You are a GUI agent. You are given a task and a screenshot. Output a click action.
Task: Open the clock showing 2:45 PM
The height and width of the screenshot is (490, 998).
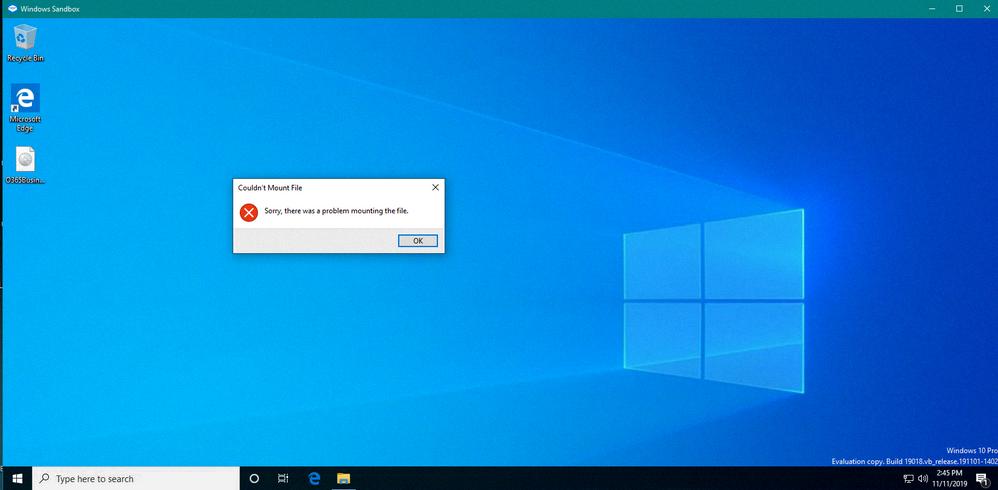click(951, 478)
